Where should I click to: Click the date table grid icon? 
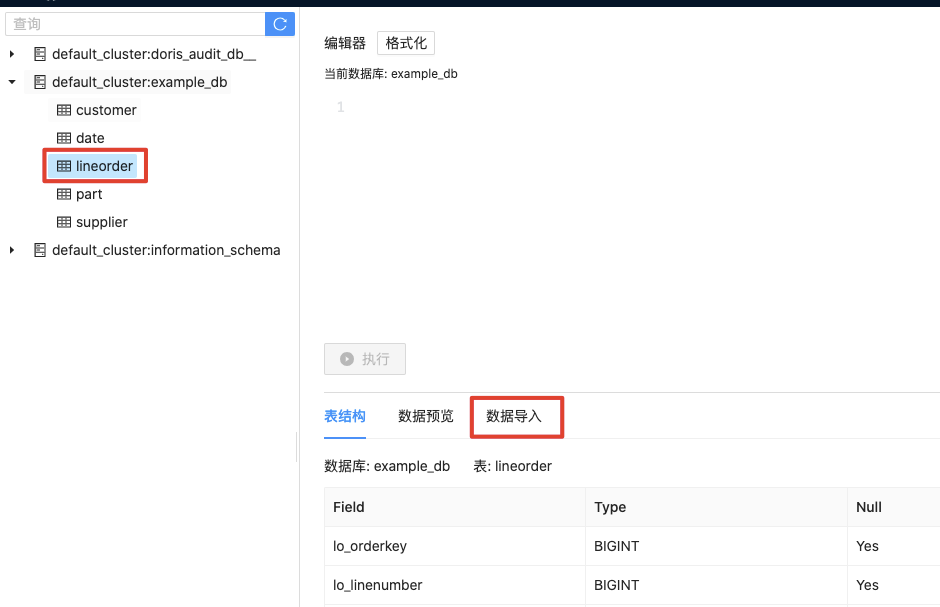pos(64,138)
